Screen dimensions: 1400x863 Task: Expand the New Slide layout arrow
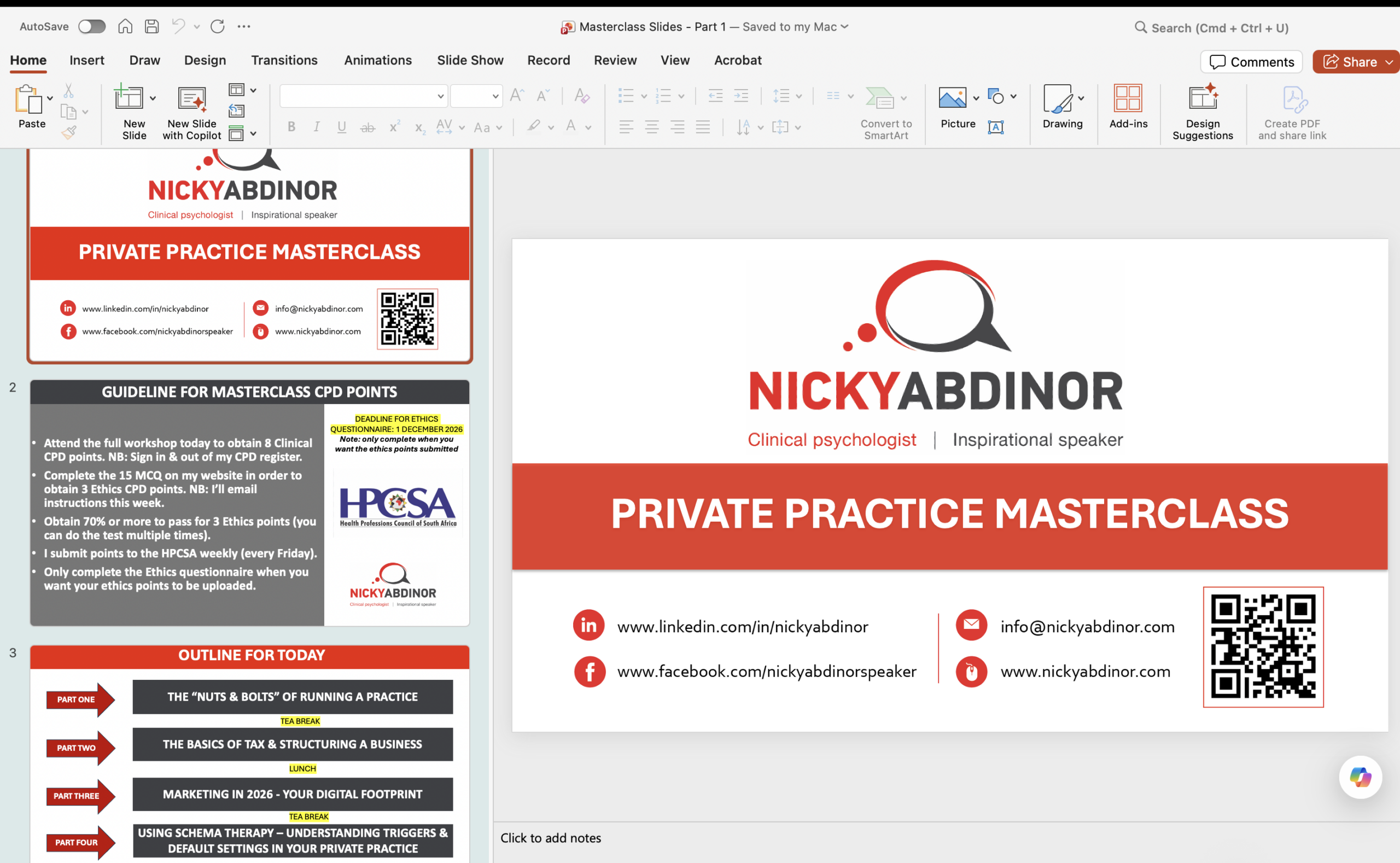(x=153, y=98)
